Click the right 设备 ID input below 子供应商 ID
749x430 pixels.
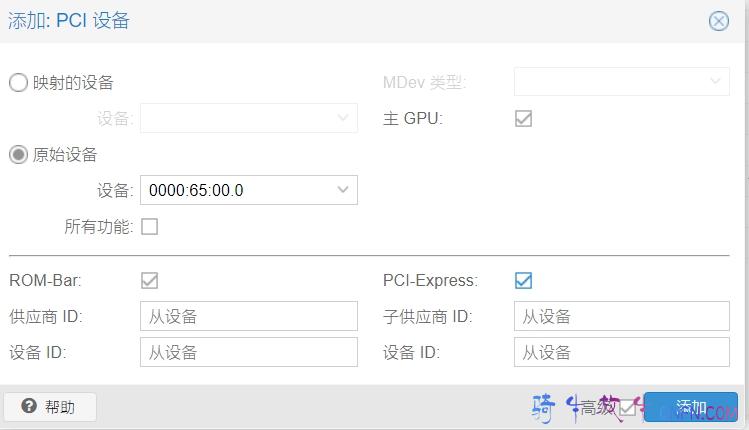coord(621,352)
